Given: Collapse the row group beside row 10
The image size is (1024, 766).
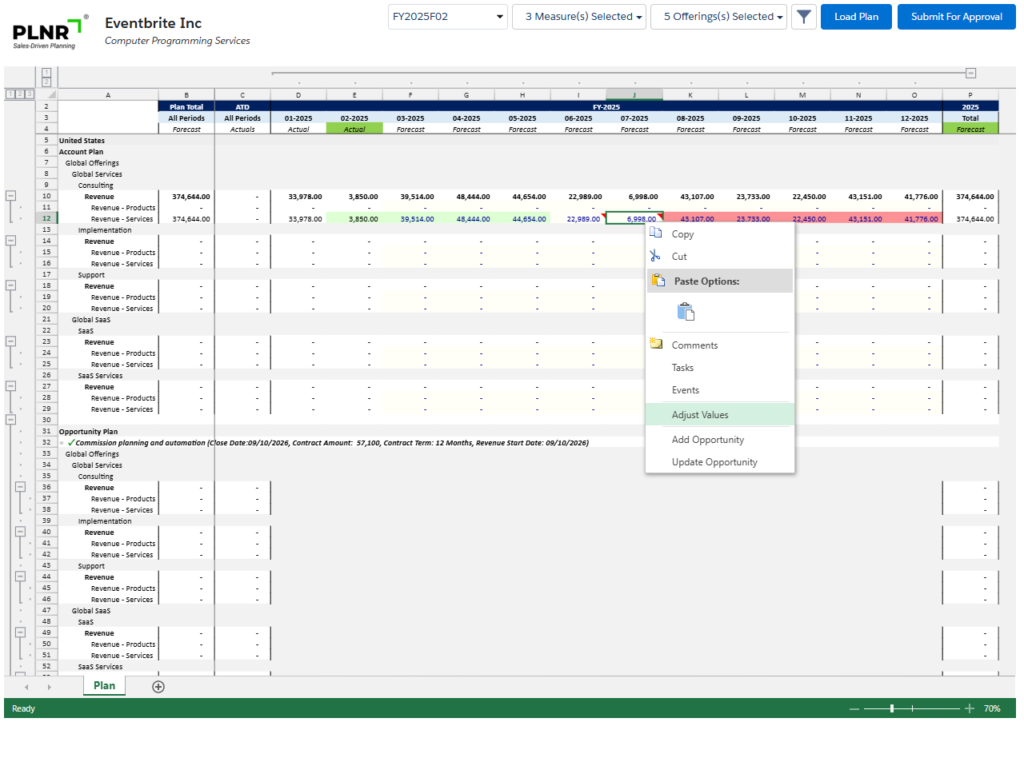Looking at the screenshot, I should point(11,196).
